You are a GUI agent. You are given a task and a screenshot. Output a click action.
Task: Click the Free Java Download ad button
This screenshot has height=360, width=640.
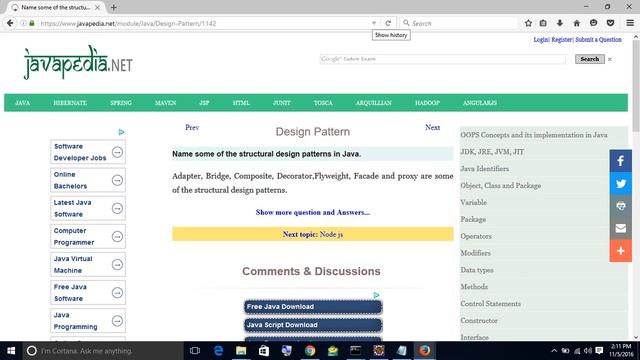pos(313,307)
